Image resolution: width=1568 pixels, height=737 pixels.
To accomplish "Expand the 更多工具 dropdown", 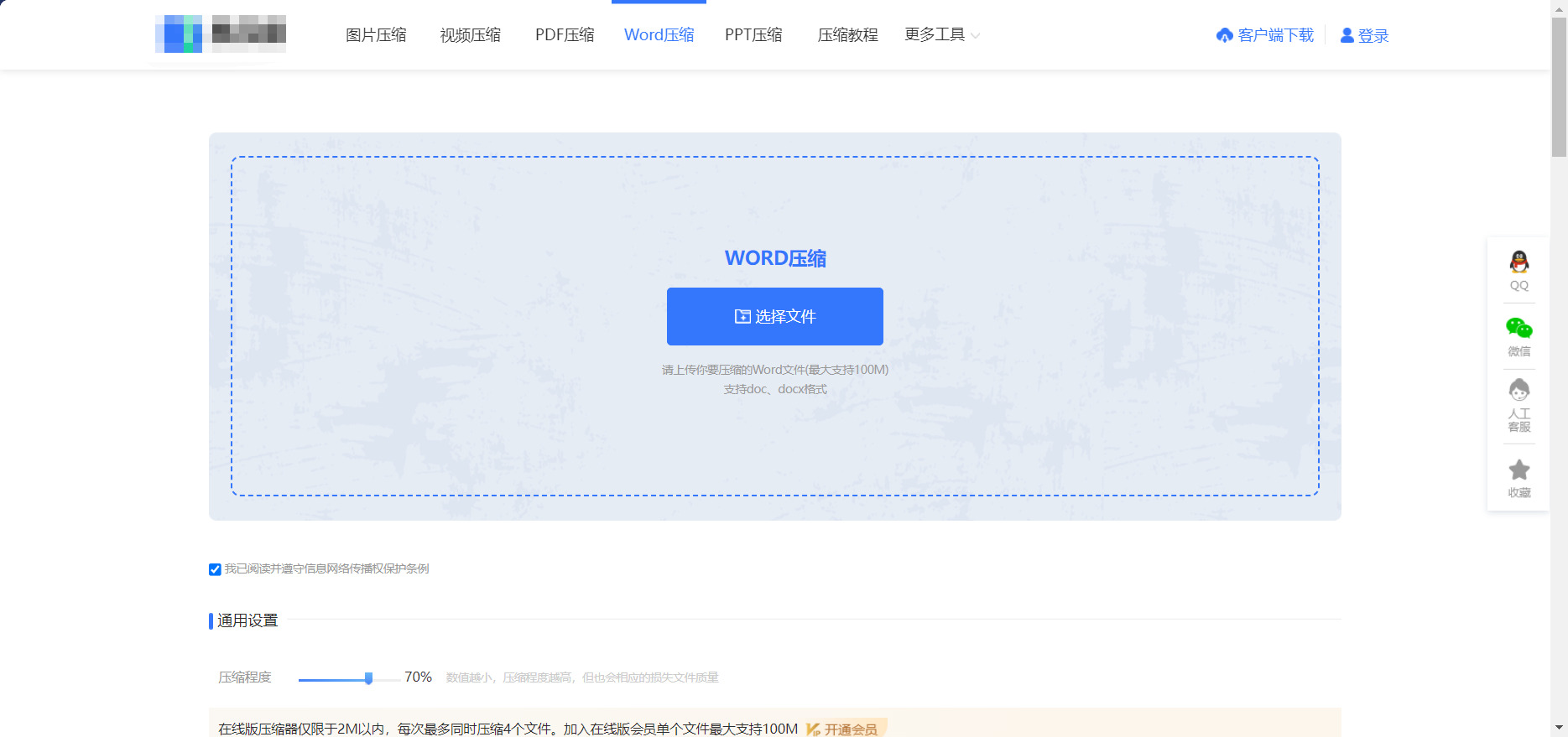I will pyautogui.click(x=941, y=34).
